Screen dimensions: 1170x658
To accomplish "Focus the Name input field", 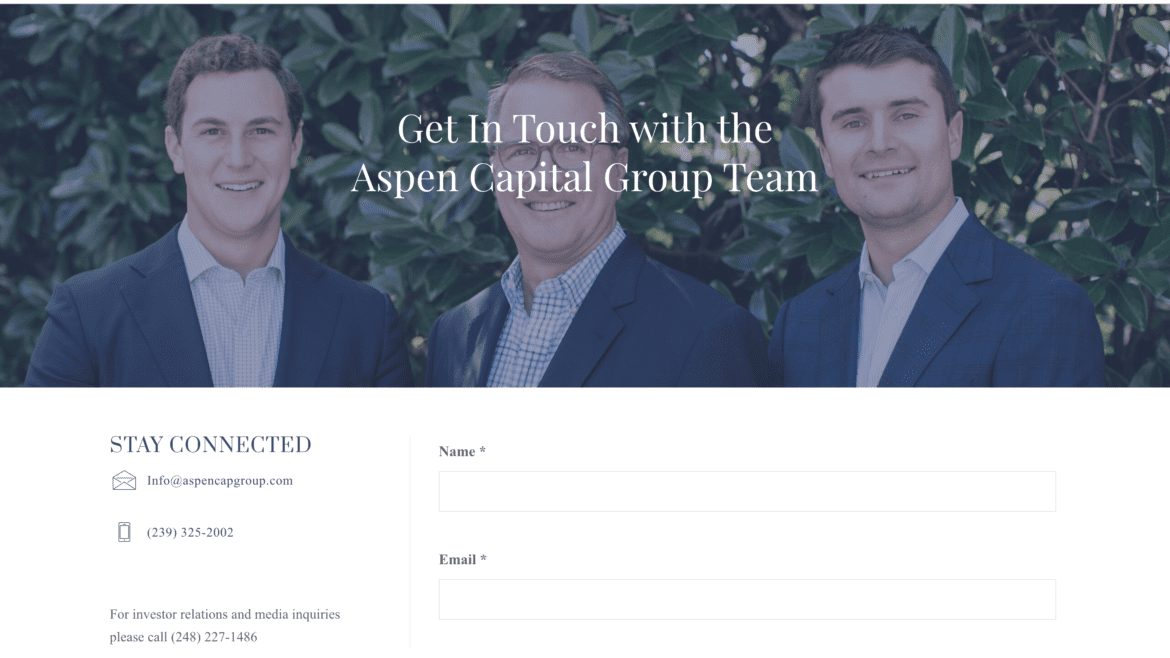I will click(747, 491).
